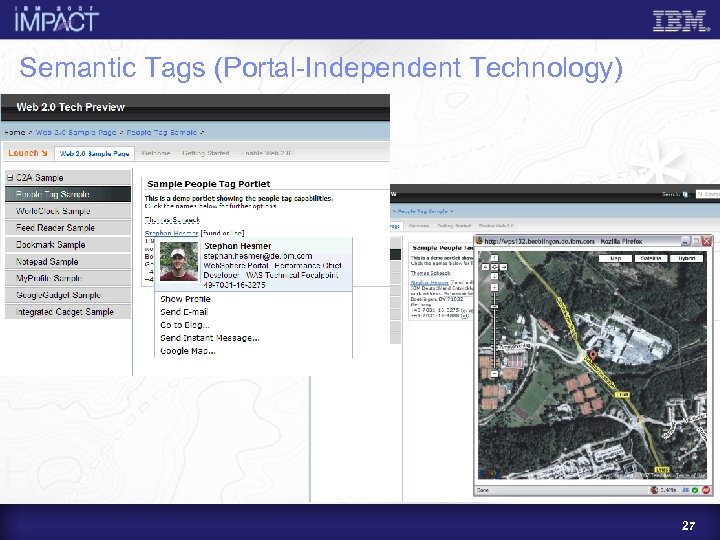Click the map zoom slider handle
720x540 pixels.
pos(494,306)
